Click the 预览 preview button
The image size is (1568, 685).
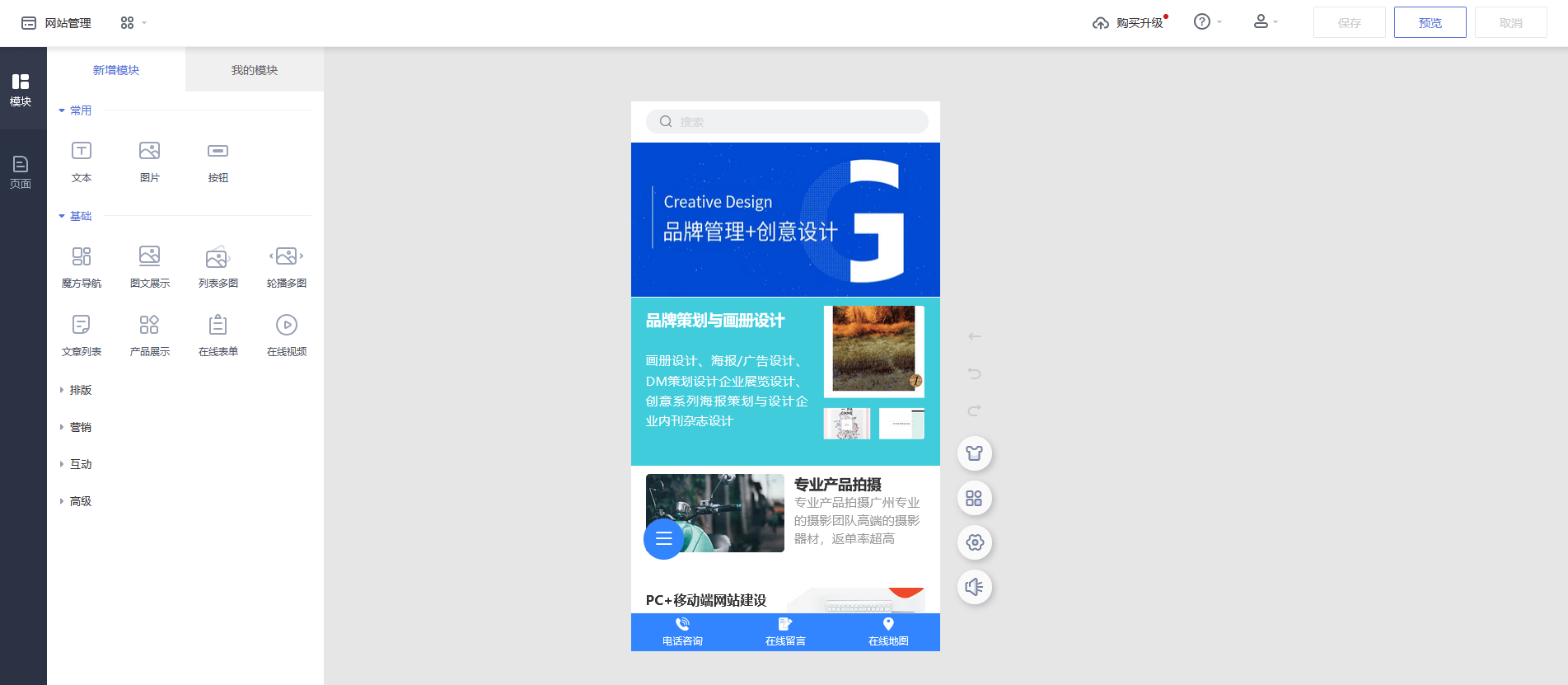point(1430,23)
